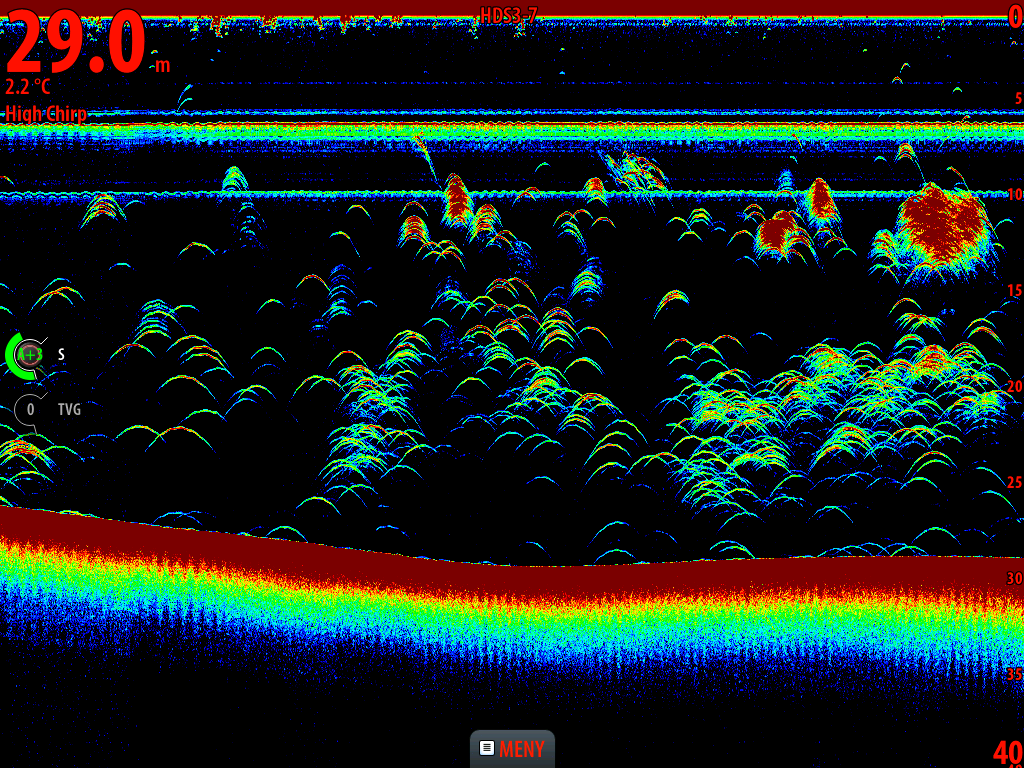
Task: Tap the red crosshair center of sensitivity knob
Action: [30, 354]
